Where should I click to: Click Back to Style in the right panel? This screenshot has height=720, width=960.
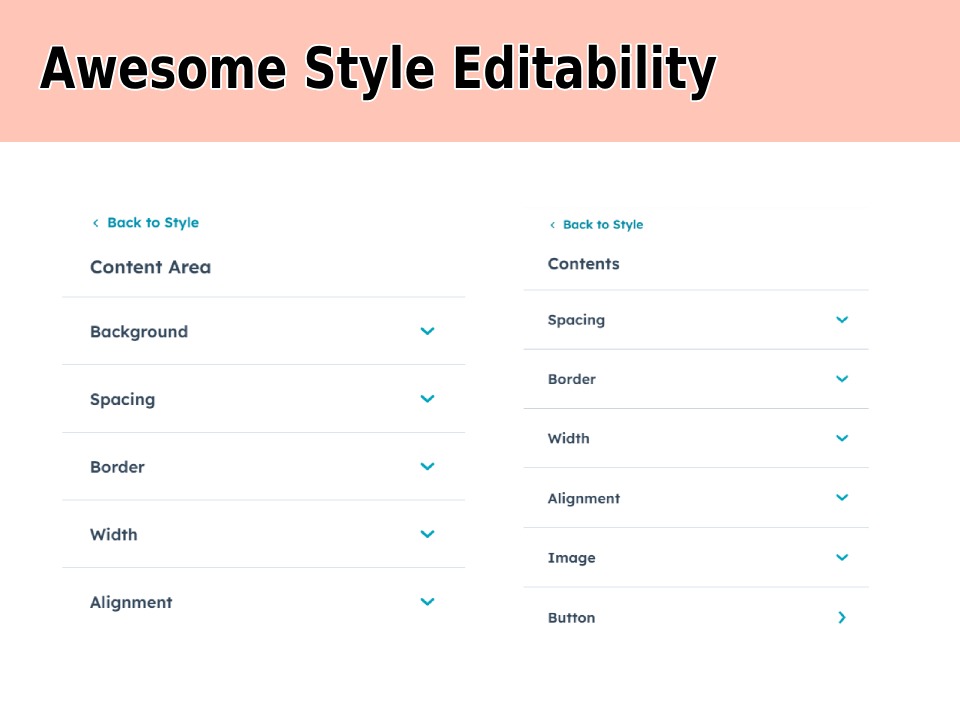click(603, 224)
